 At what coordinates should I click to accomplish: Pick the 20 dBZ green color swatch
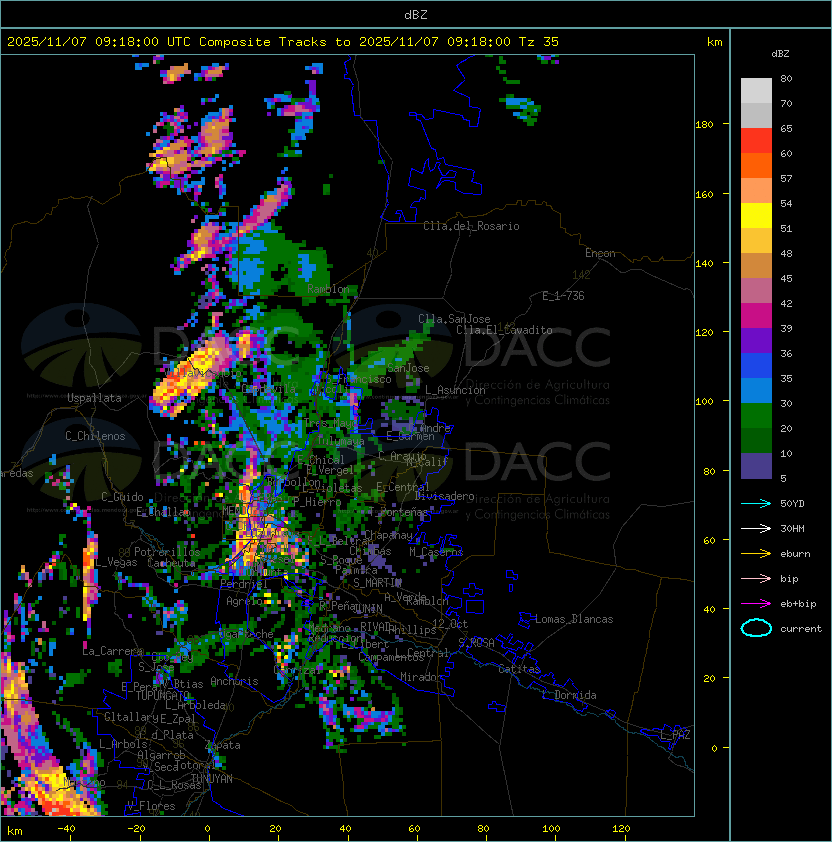click(756, 440)
